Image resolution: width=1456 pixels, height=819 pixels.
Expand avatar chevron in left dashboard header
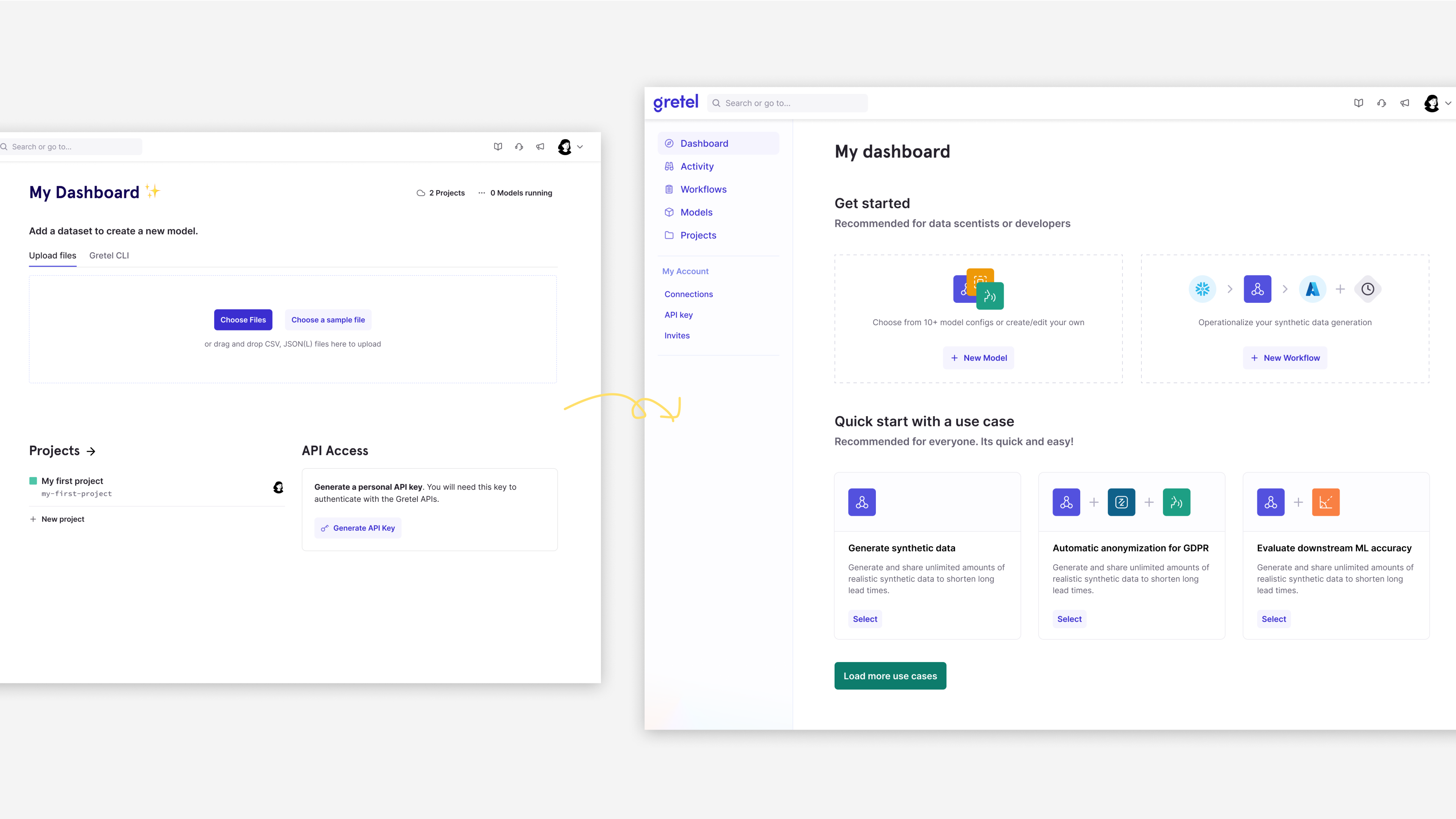coord(580,147)
